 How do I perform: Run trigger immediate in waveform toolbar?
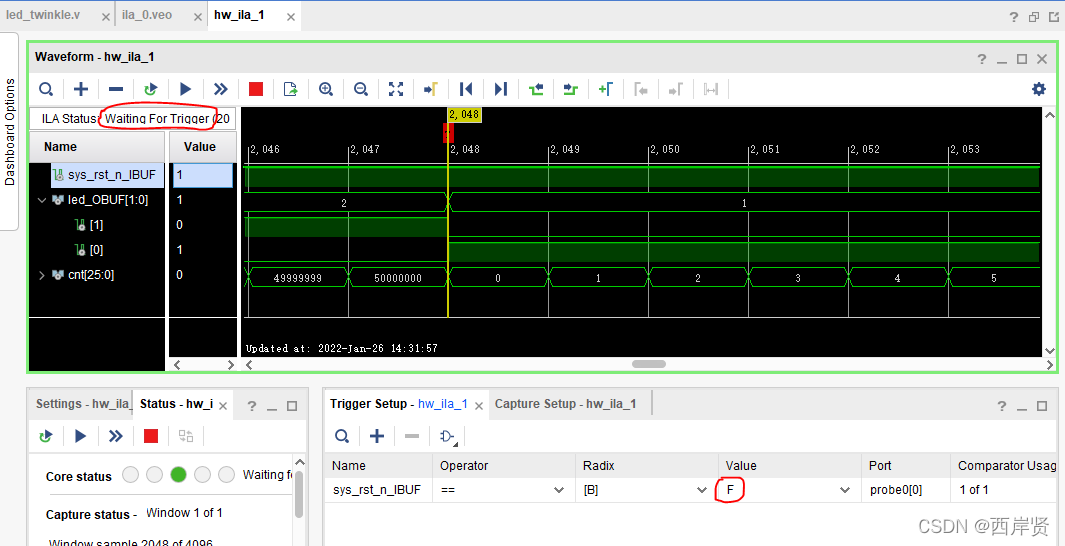pyautogui.click(x=221, y=89)
